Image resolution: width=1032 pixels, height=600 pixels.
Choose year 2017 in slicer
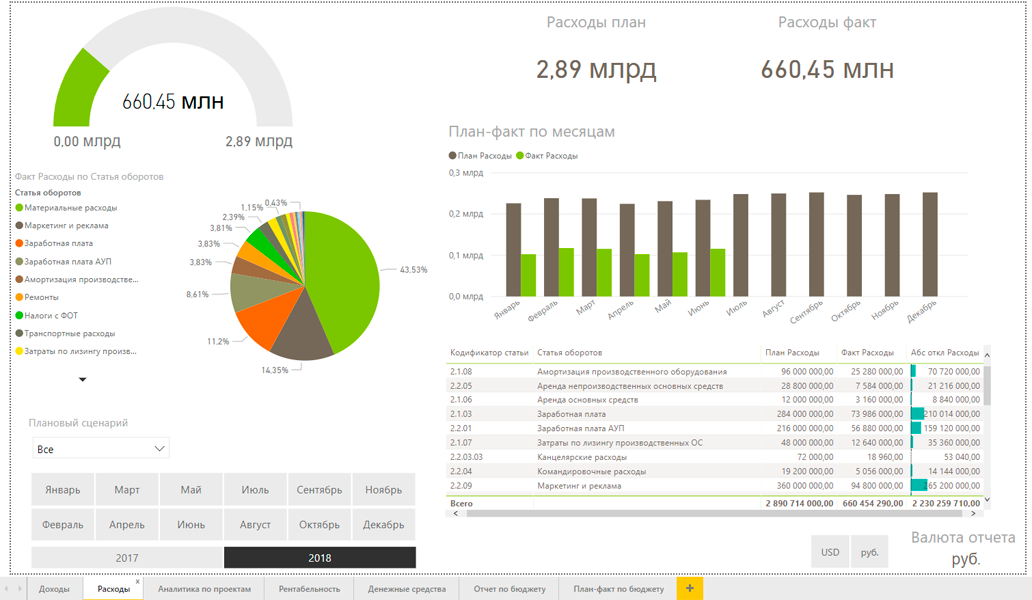127,557
